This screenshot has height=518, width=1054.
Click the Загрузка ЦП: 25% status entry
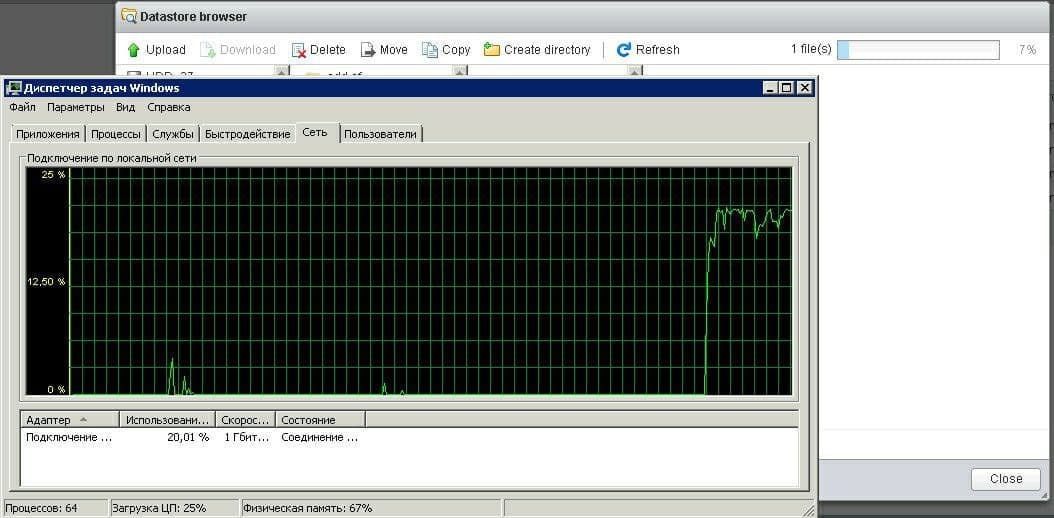[x=174, y=508]
